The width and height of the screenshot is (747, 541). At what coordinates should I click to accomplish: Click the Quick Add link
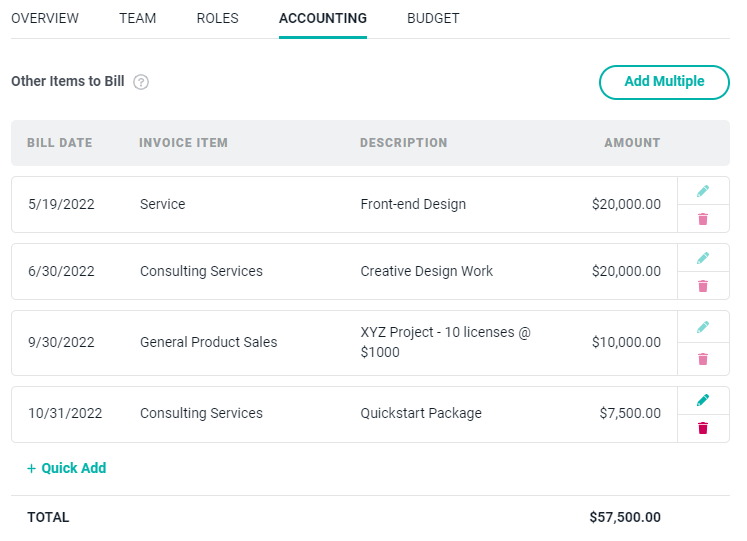point(67,468)
